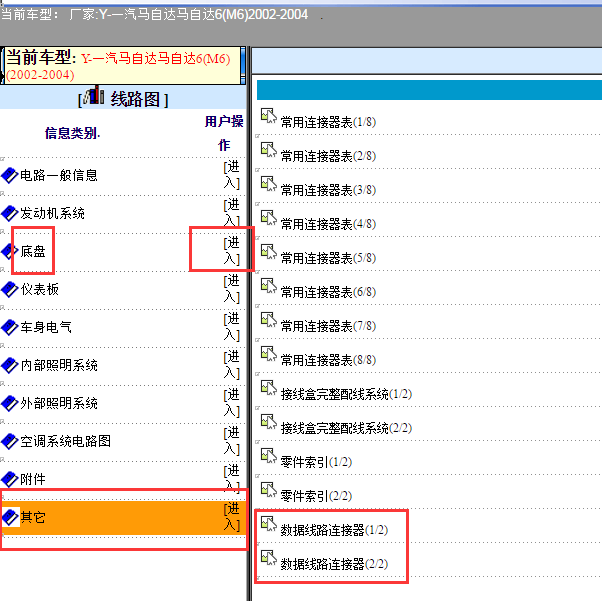
Task: Open 数据线路连接器(2/2) diagram
Action: click(334, 564)
